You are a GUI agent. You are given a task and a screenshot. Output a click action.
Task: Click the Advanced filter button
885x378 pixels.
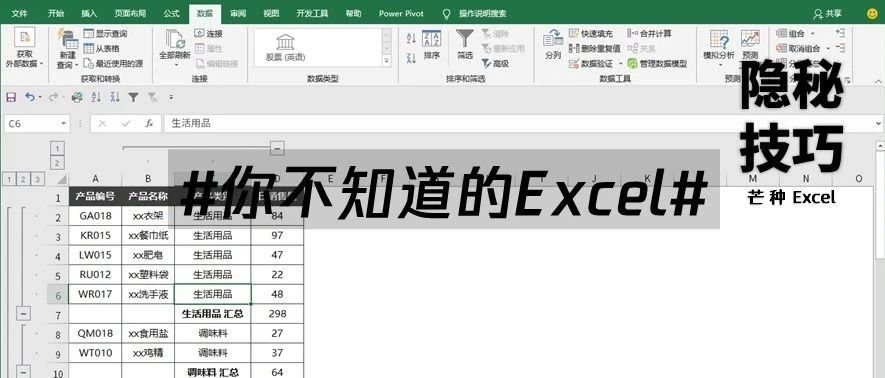(496, 64)
